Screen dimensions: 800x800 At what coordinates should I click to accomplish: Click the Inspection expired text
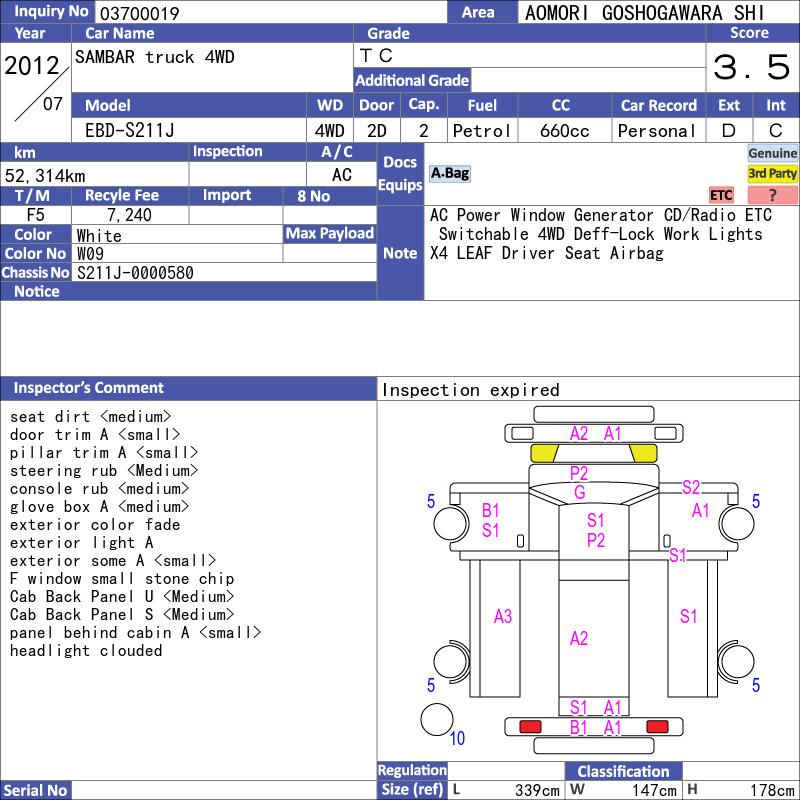click(x=470, y=390)
